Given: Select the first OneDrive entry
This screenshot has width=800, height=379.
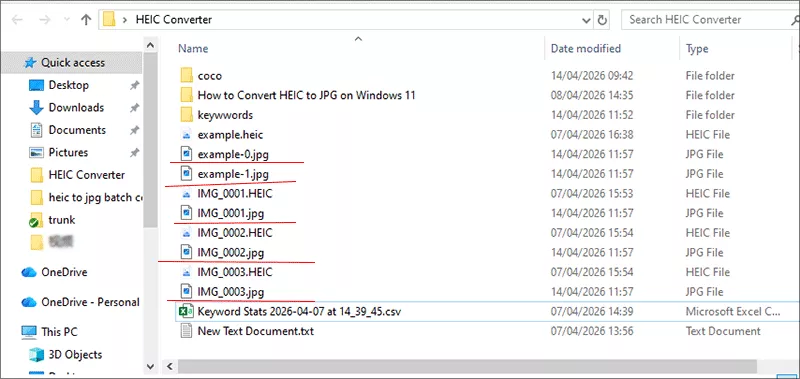Looking at the screenshot, I should point(64,272).
